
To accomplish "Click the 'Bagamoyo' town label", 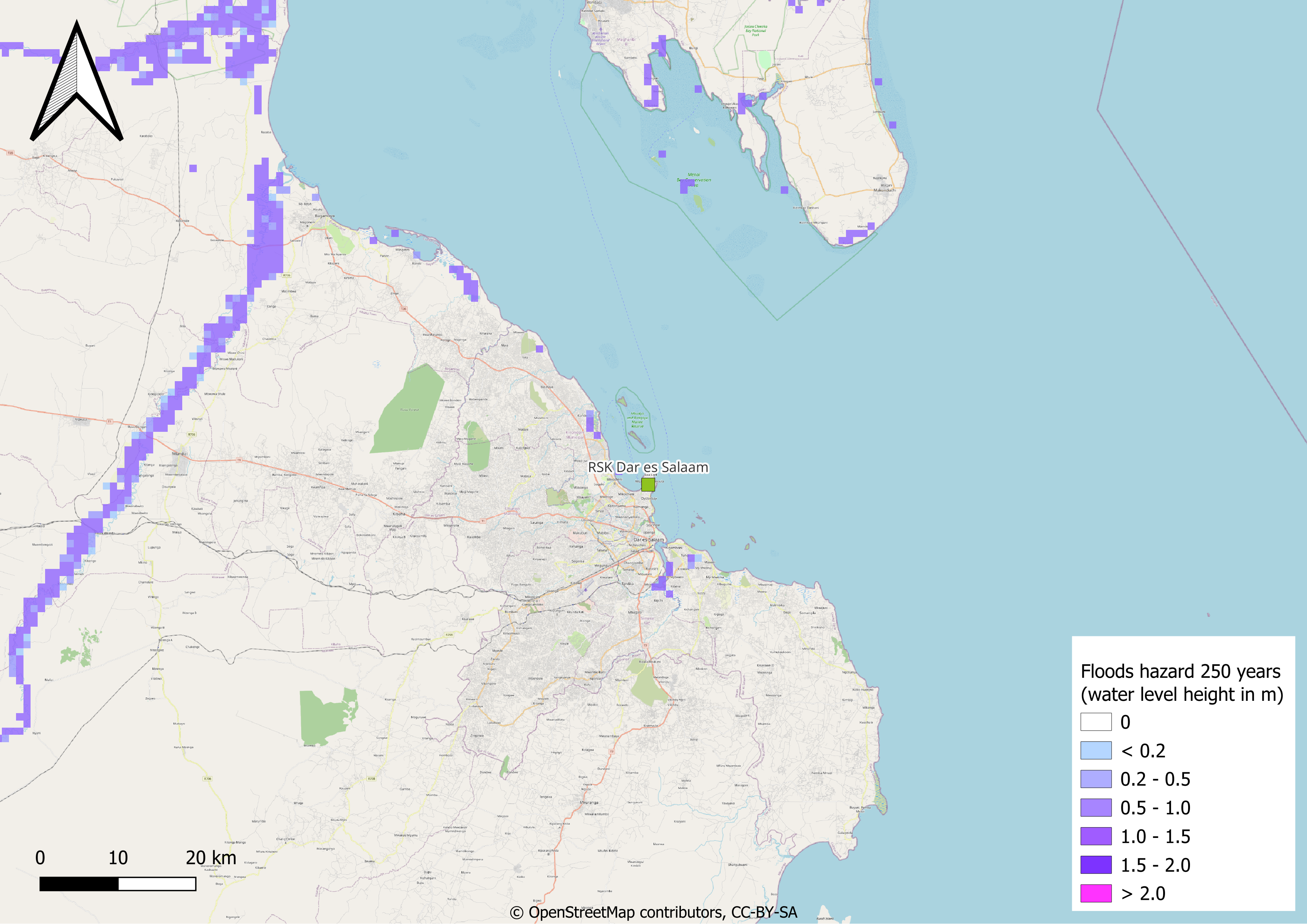I will pyautogui.click(x=325, y=216).
